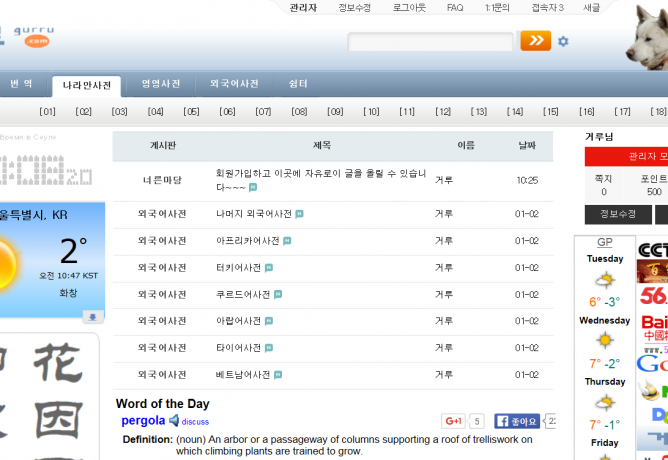
Task: Click the Facebook like button
Action: (x=517, y=421)
